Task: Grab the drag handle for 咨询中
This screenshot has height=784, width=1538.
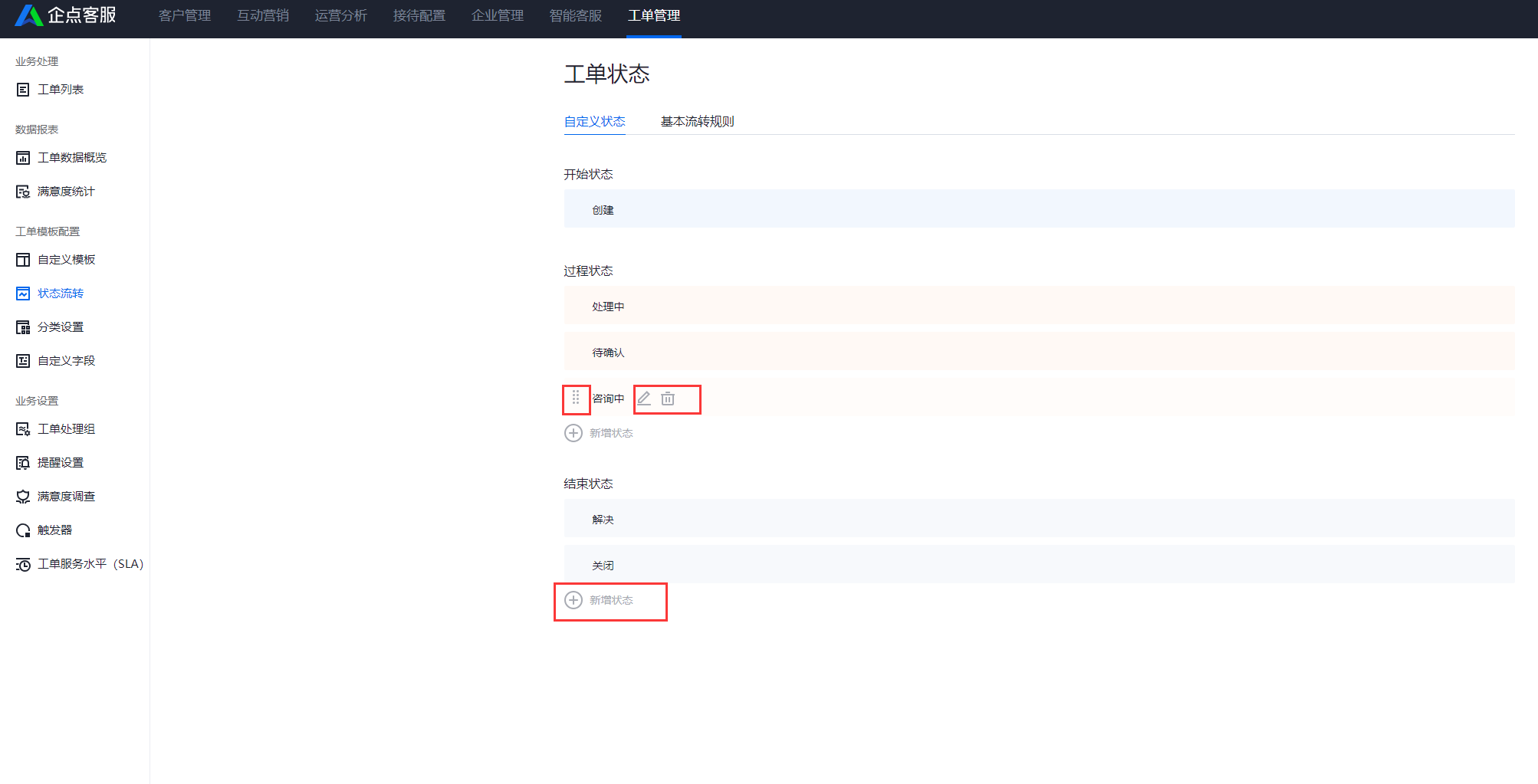Action: 576,398
